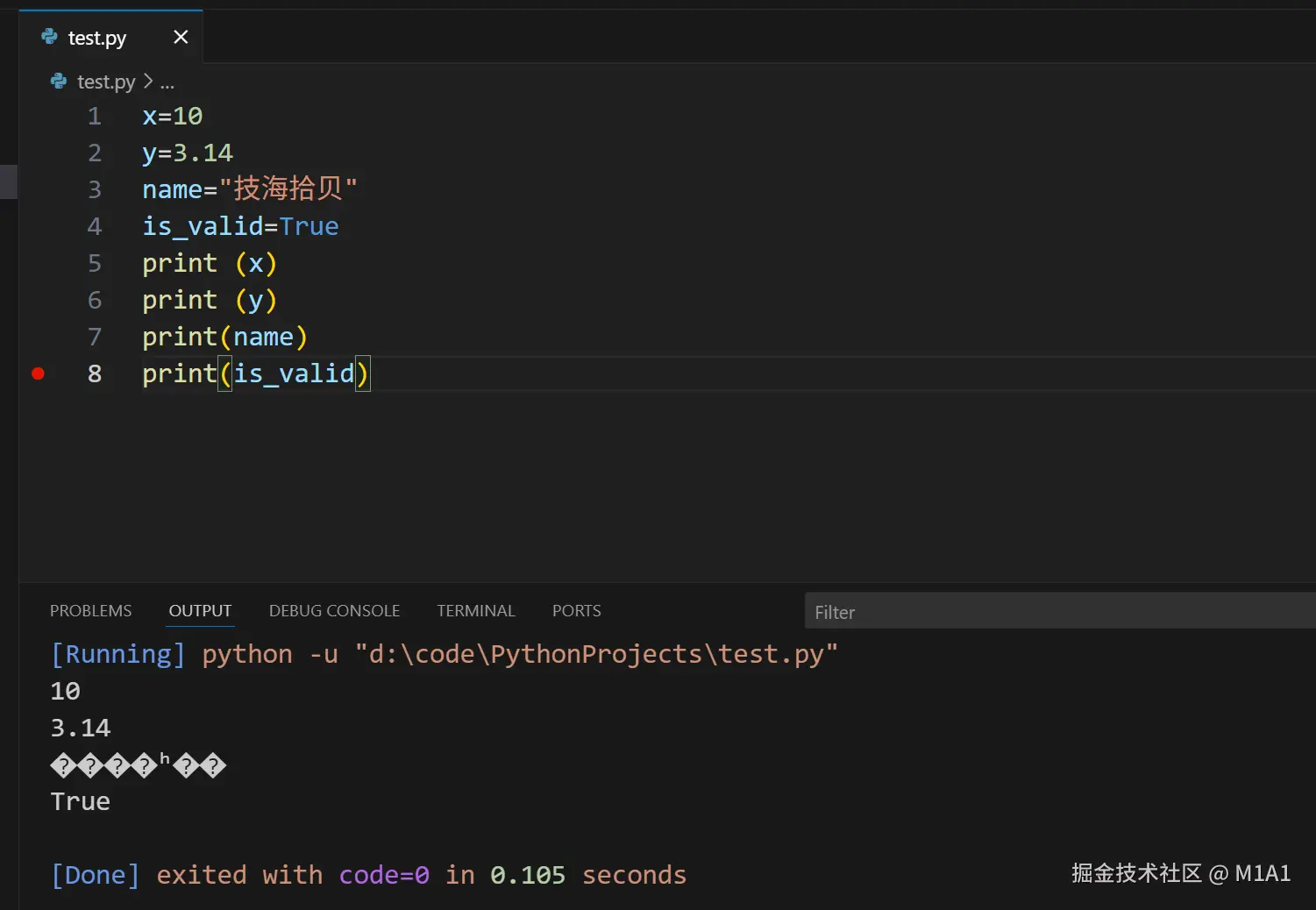Click the print(name) statement on line 7
Image resolution: width=1316 pixels, height=910 pixels.
pos(224,338)
